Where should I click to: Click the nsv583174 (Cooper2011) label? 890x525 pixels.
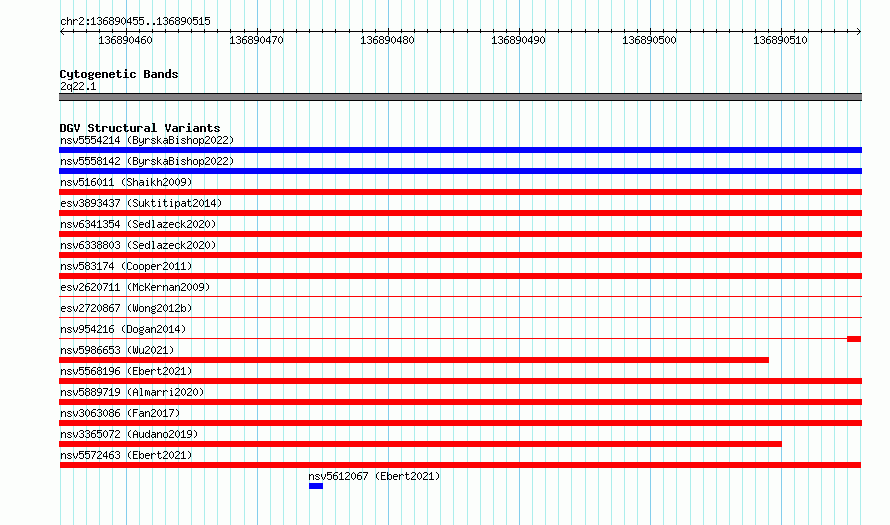(126, 266)
